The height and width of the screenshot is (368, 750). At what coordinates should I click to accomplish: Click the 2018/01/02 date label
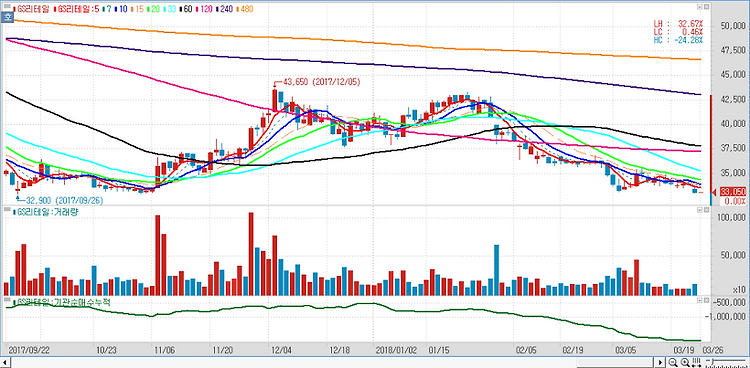[x=396, y=350]
